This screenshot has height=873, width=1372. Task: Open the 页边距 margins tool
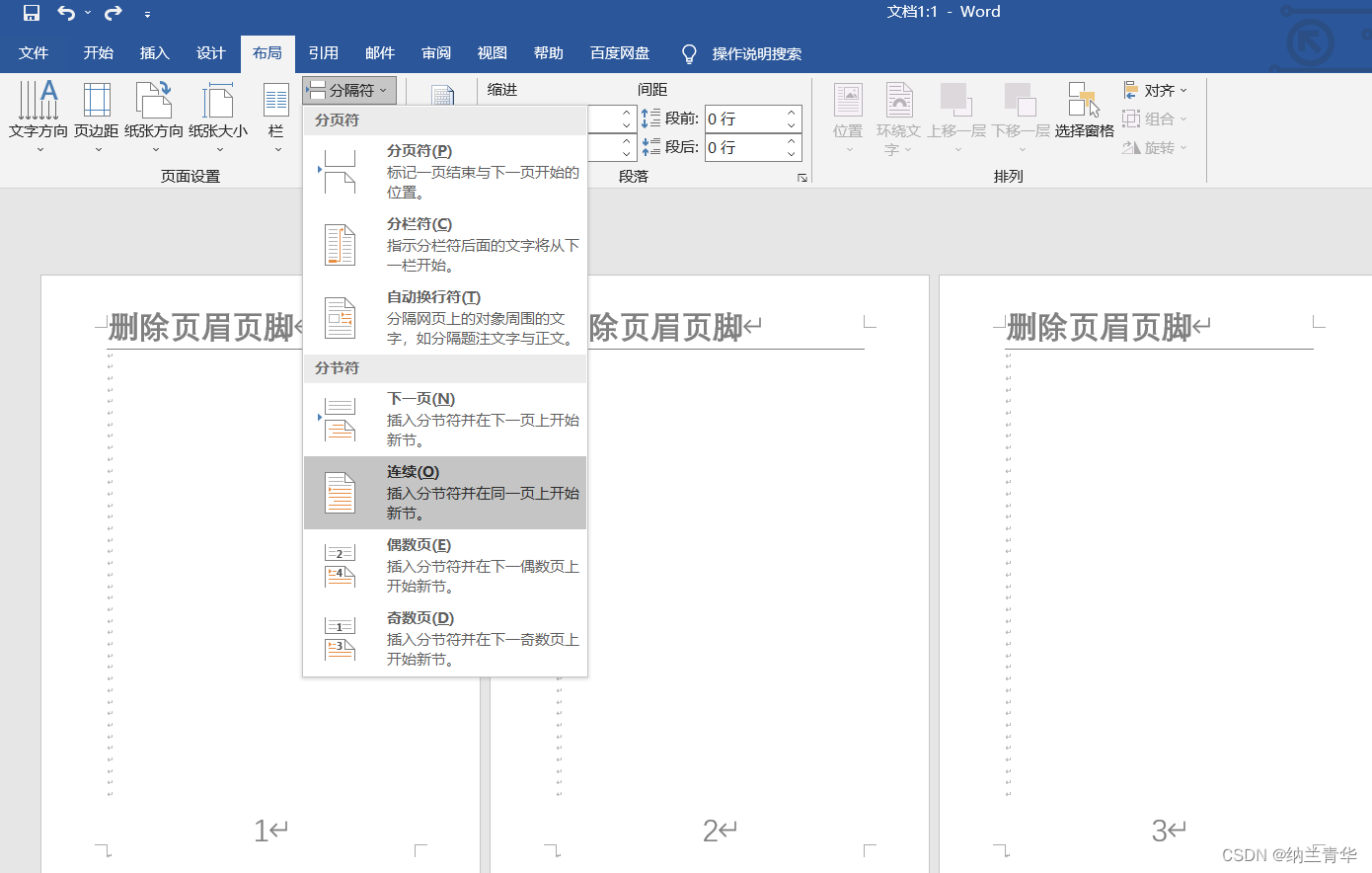(97, 117)
